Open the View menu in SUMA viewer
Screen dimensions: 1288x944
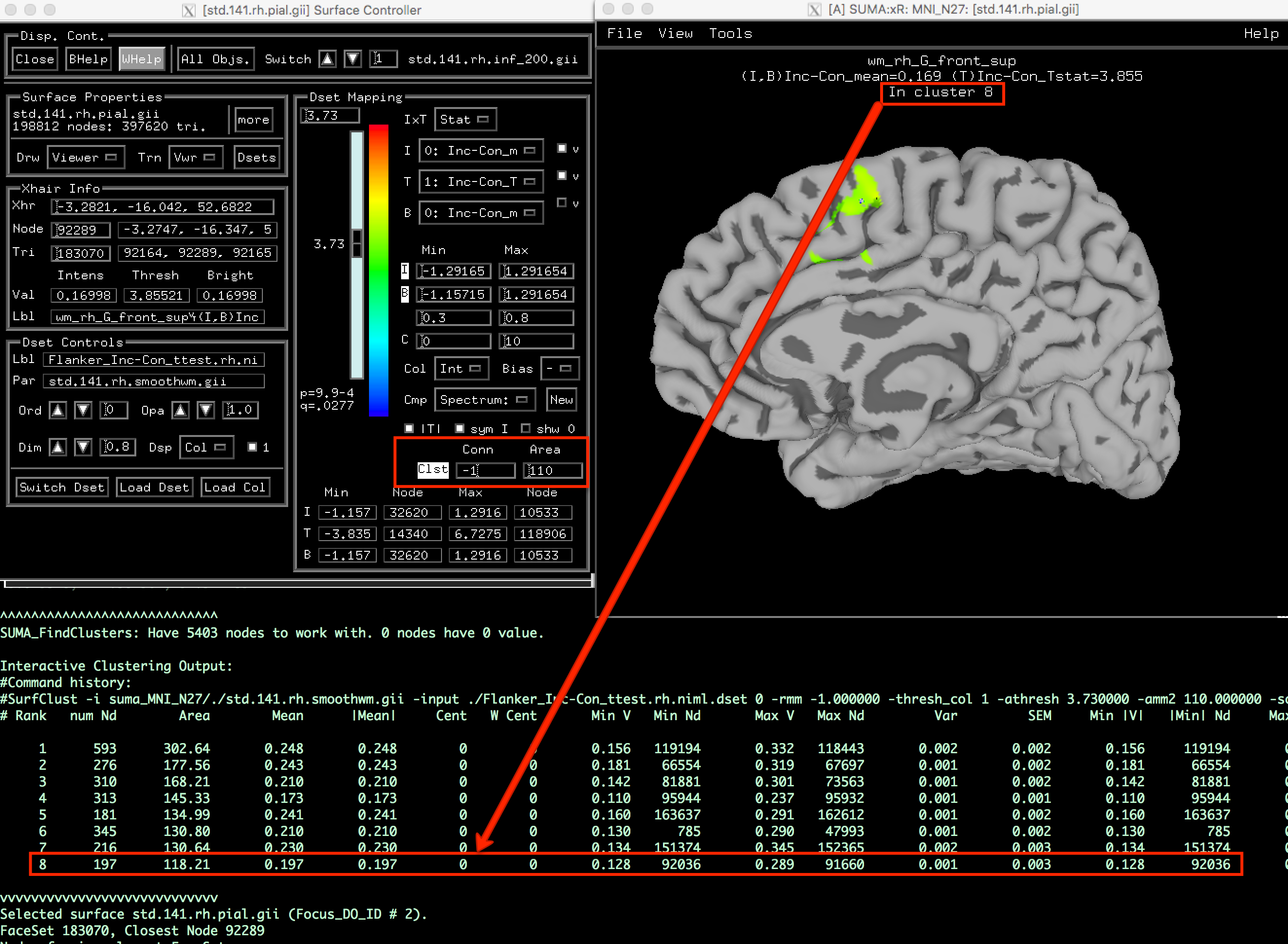point(675,34)
